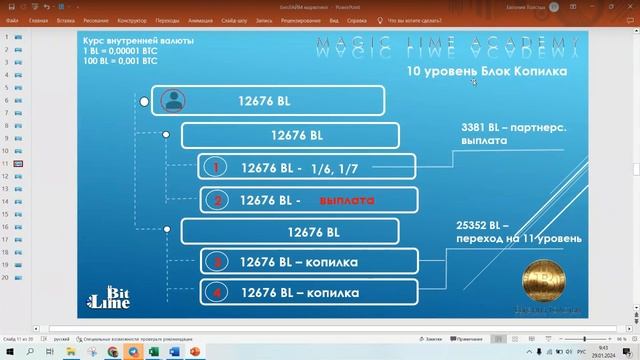Switch to the Вставка ribbon tab
This screenshot has height=360, width=640.
pos(66,20)
